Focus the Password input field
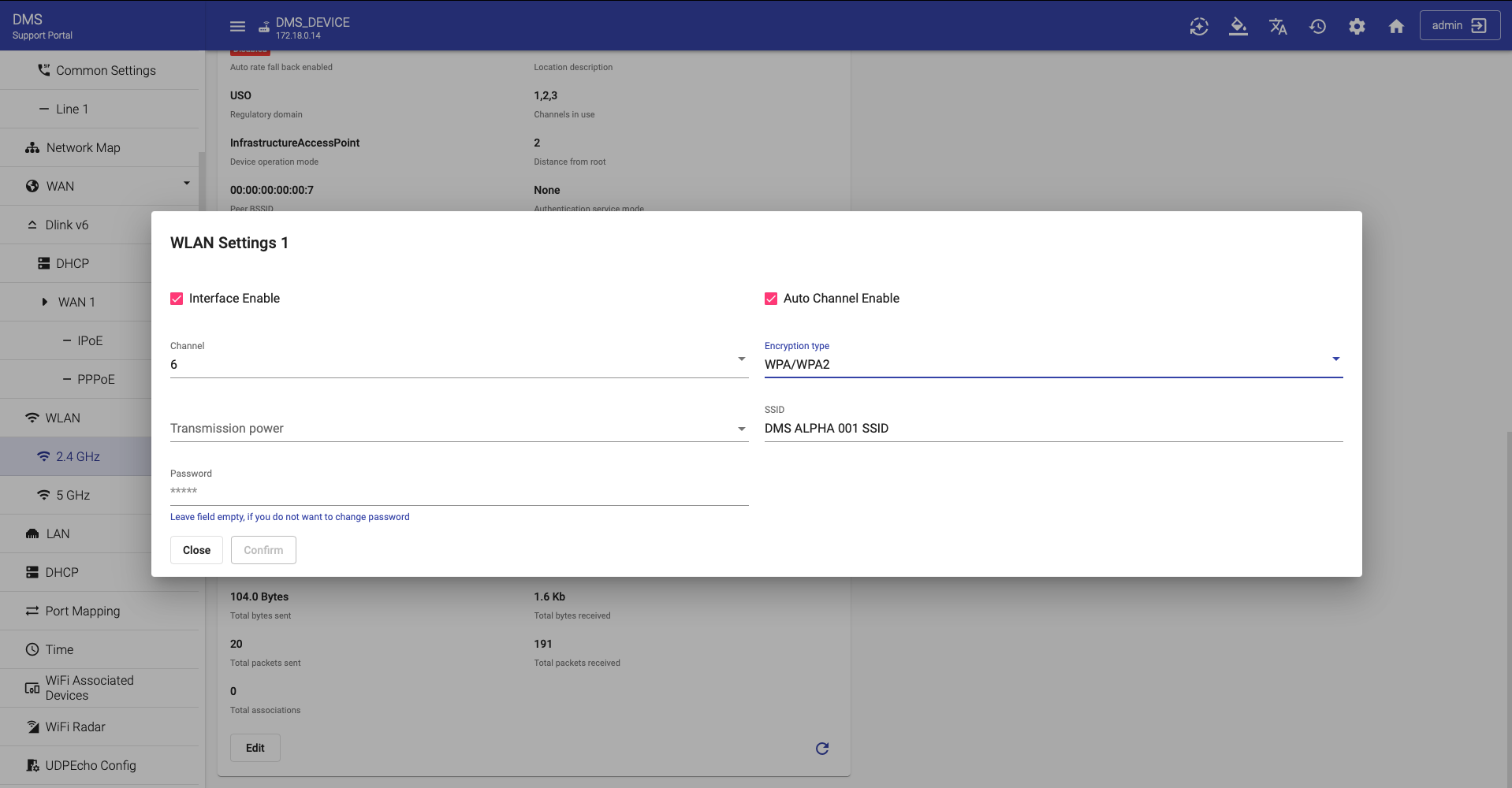1512x788 pixels. (x=459, y=492)
